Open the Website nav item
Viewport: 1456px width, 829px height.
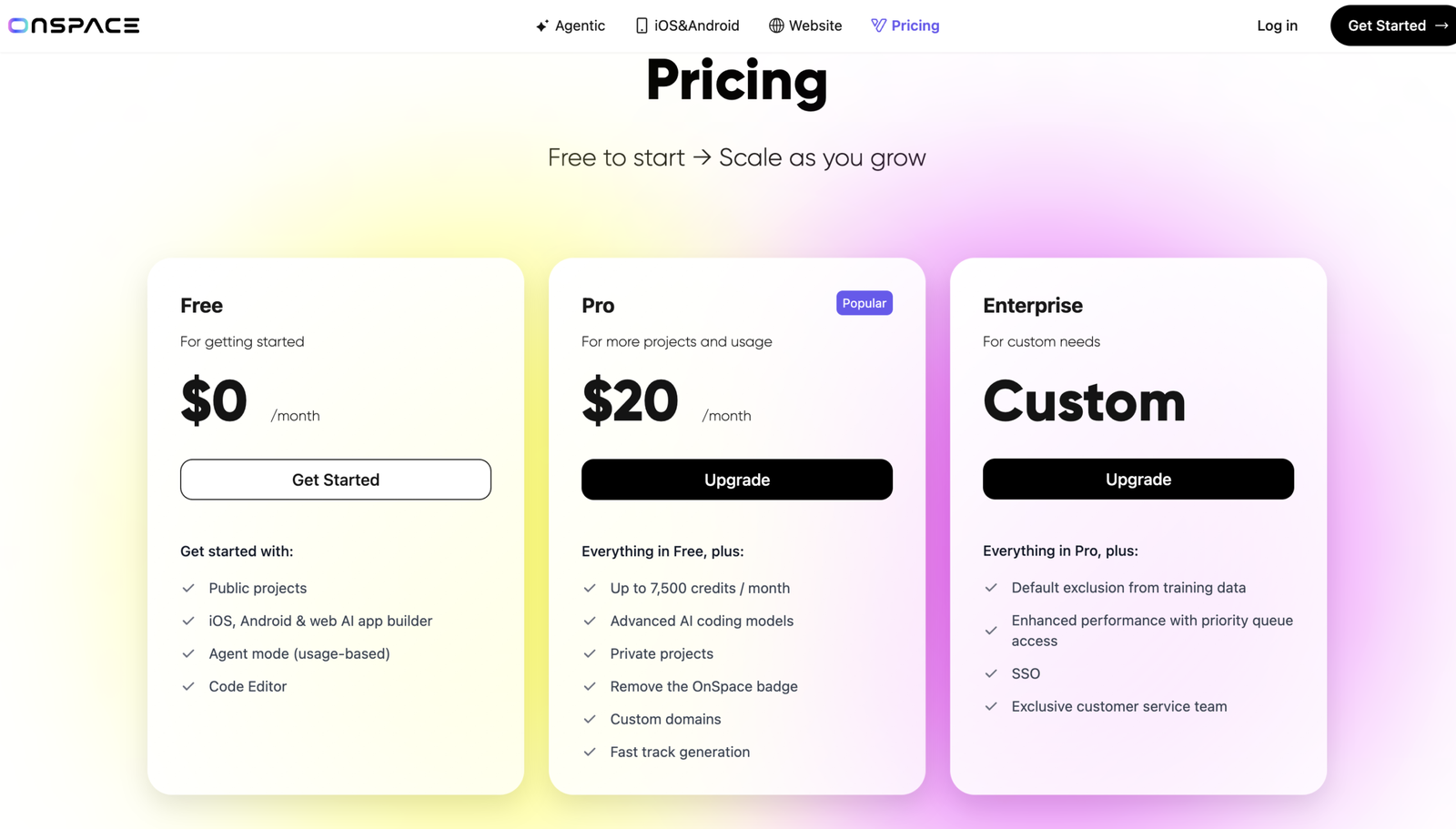coord(805,25)
